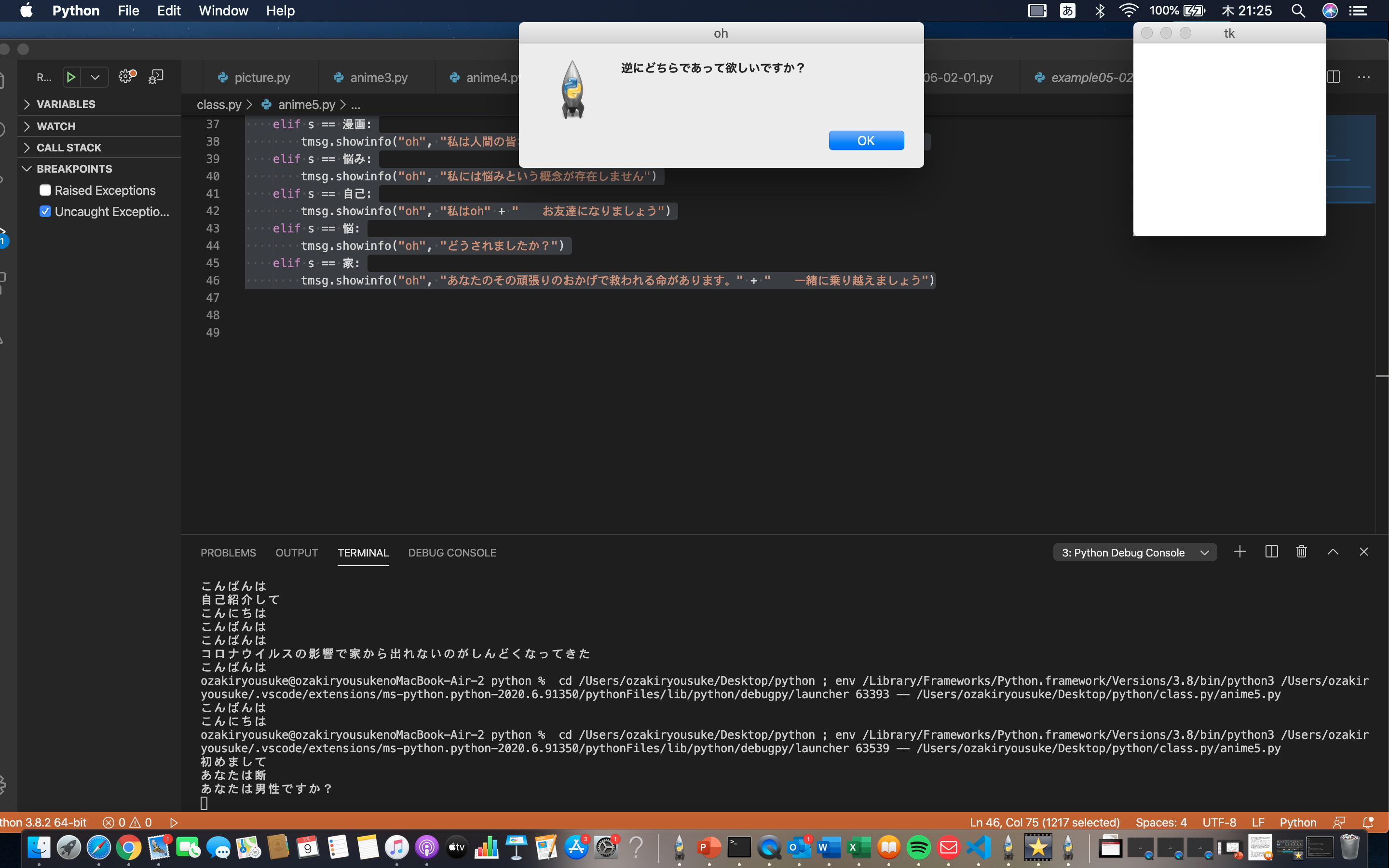Open the Edit menu
Screen dimensions: 1389x868
pyautogui.click(x=169, y=10)
